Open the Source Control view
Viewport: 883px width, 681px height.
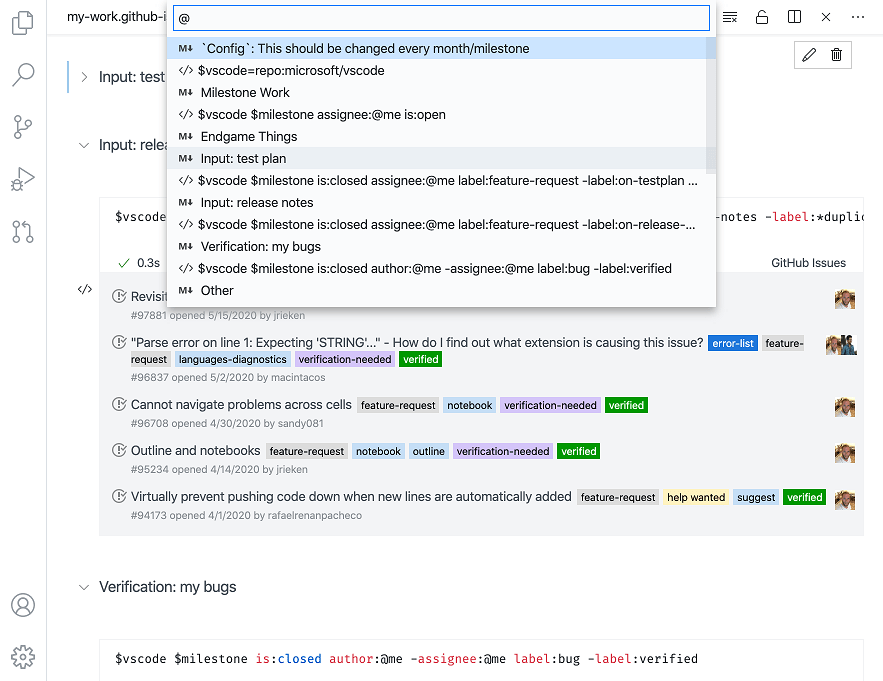[23, 127]
